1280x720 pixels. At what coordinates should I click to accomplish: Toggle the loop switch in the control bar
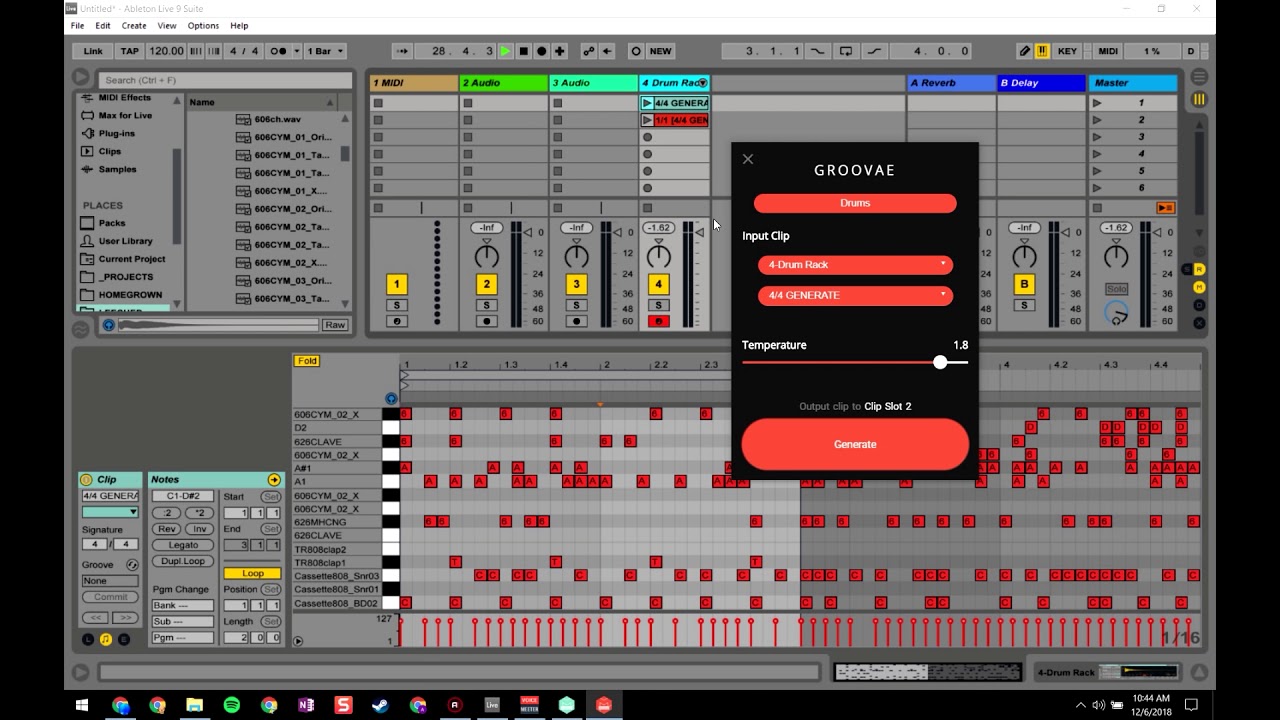pyautogui.click(x=846, y=51)
